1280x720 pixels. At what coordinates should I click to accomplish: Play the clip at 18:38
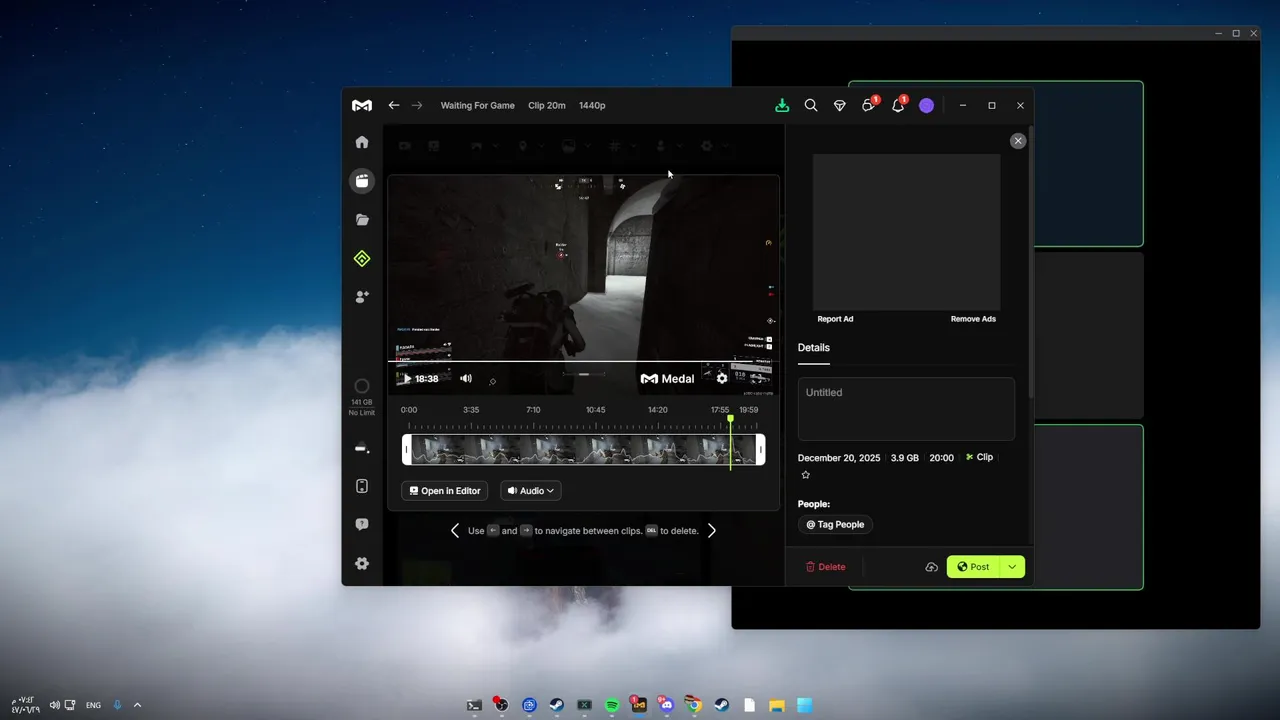405,379
